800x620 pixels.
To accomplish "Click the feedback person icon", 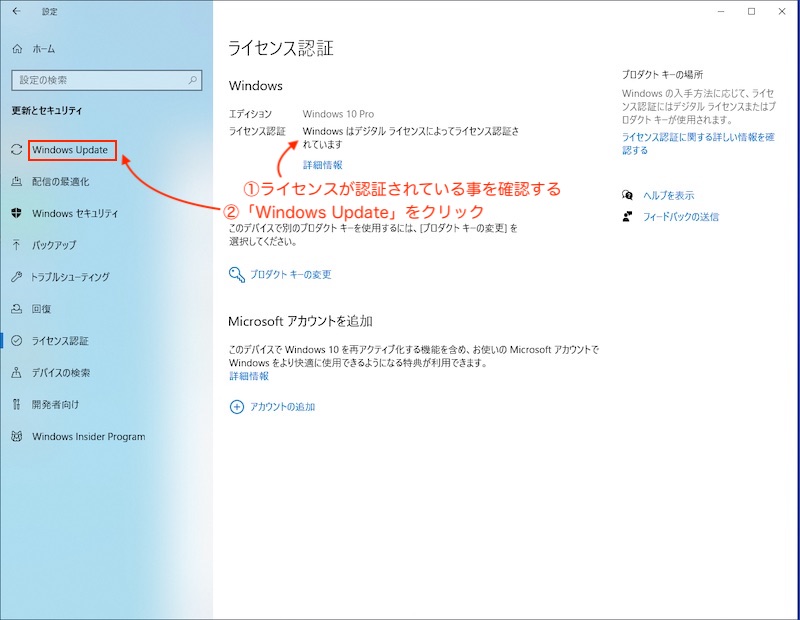I will click(x=628, y=216).
